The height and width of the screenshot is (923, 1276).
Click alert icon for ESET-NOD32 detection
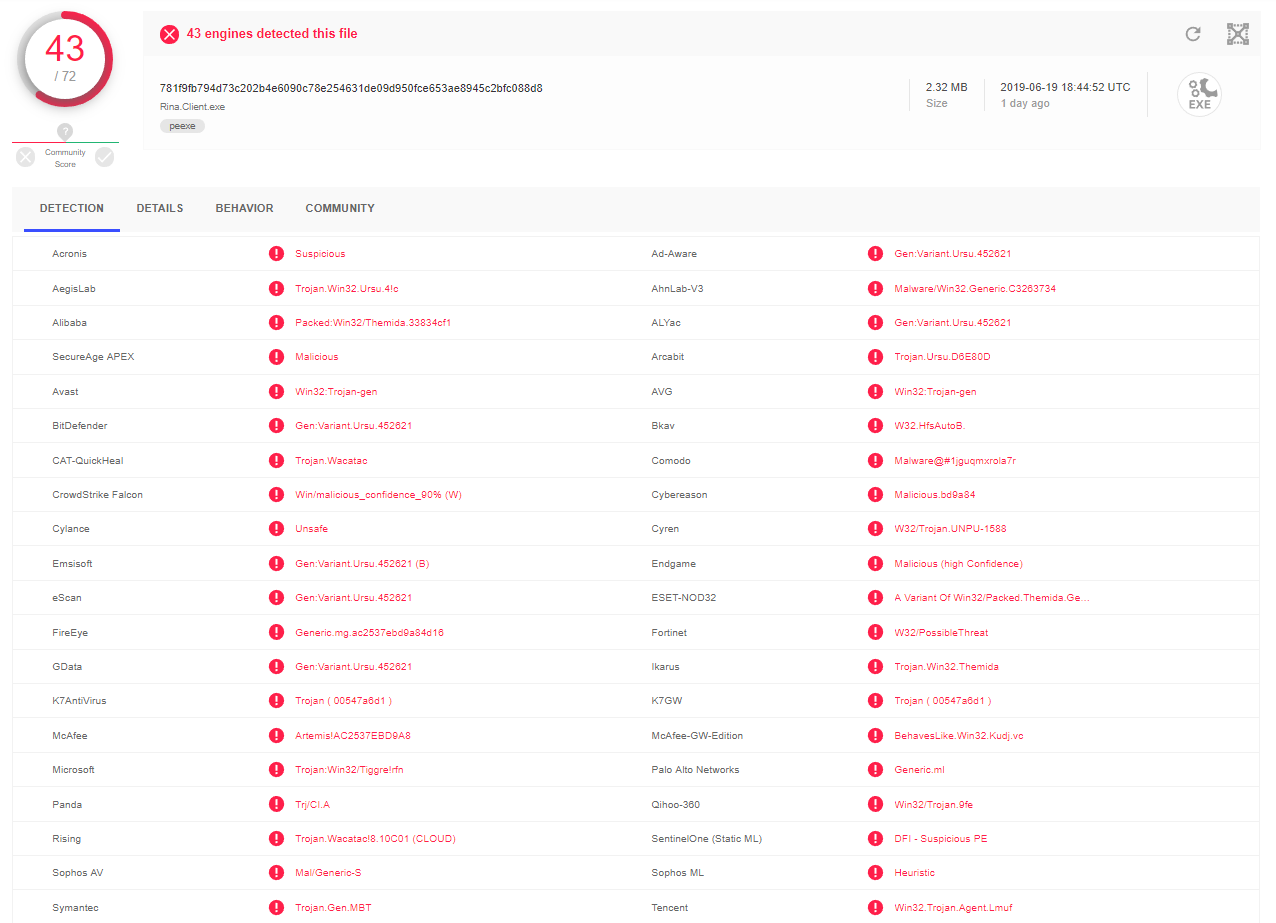point(875,598)
